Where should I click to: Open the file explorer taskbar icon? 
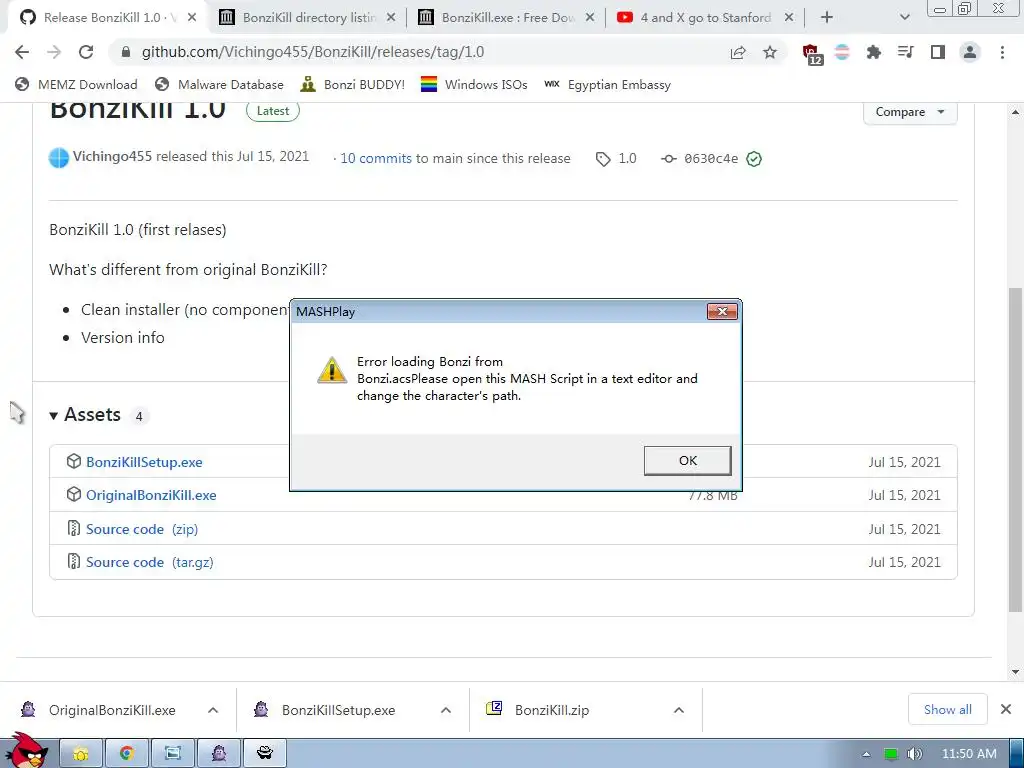[x=81, y=754]
